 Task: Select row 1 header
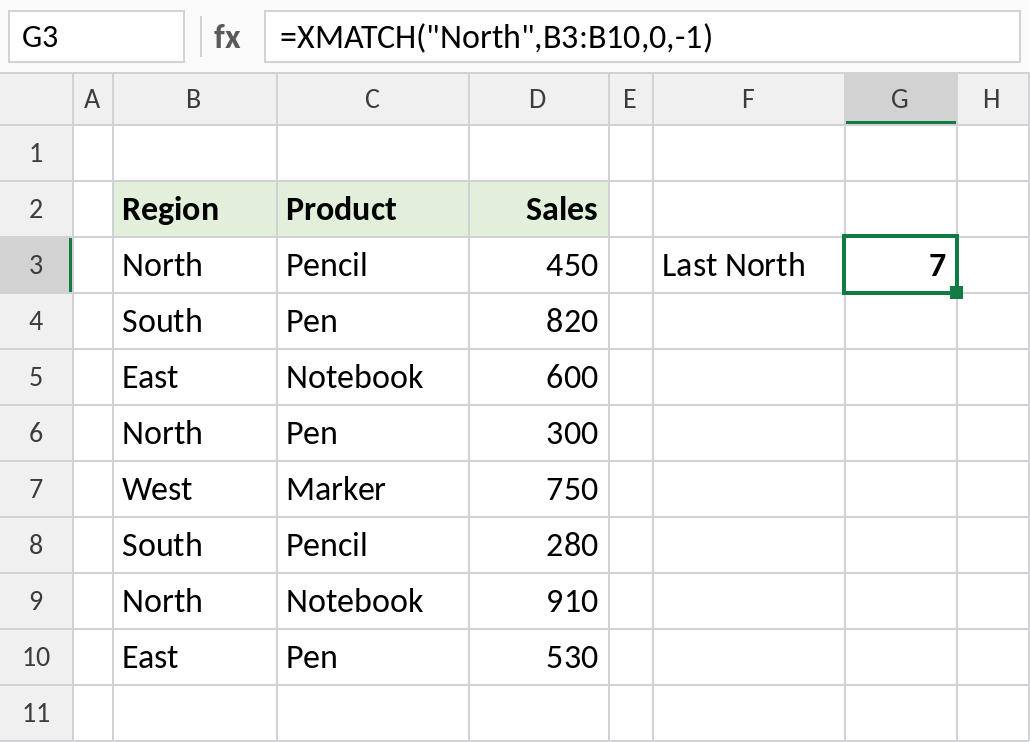(x=36, y=153)
